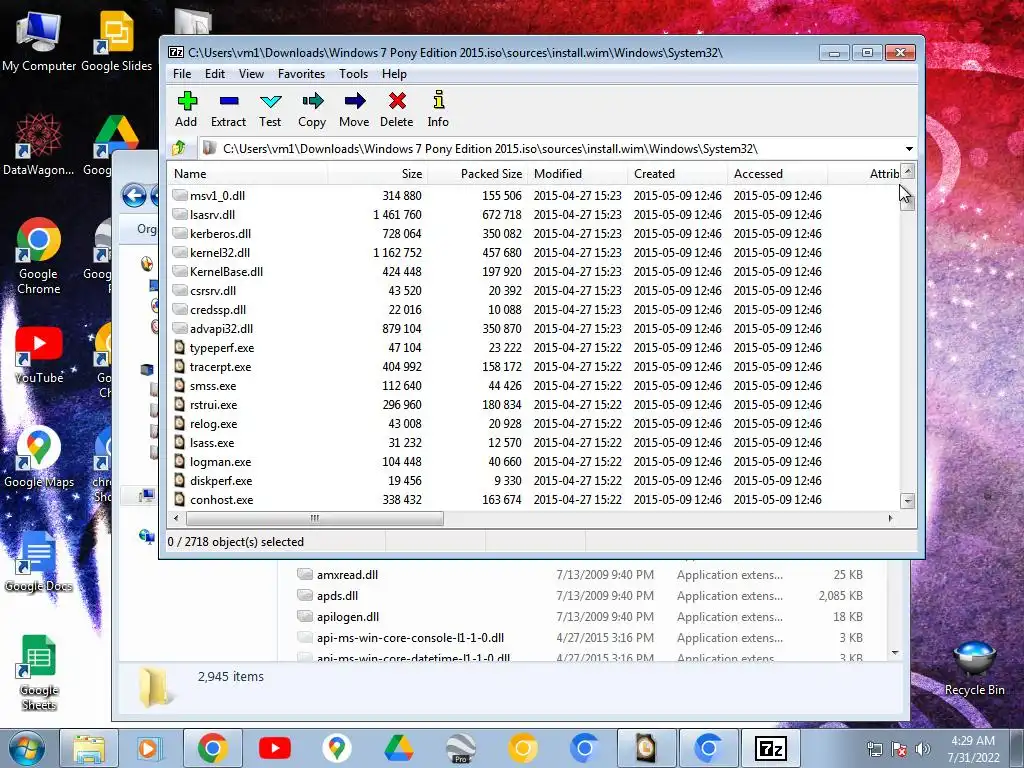1024x768 pixels.
Task: Open the Tools menu
Action: coord(353,74)
